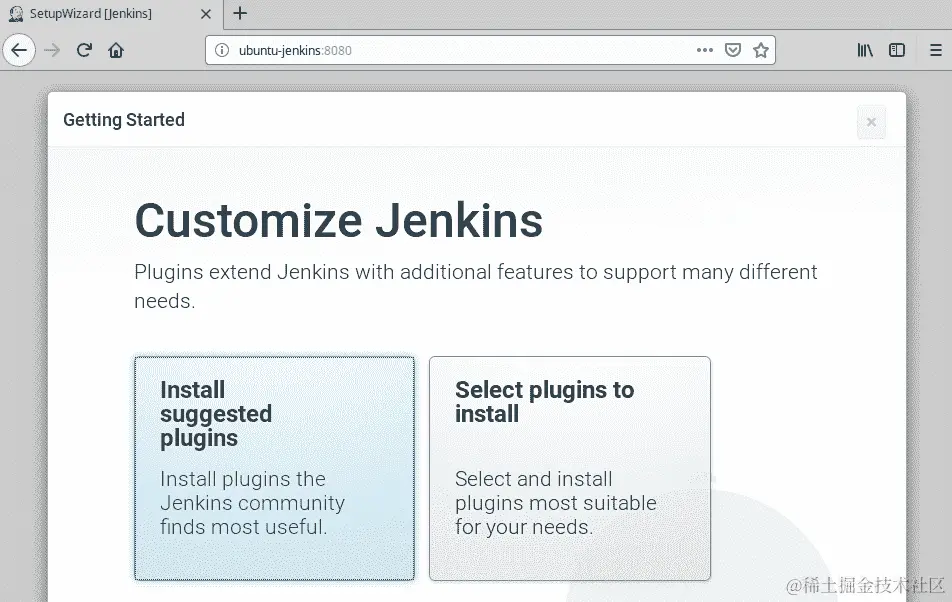Choose Select plugins to install option
The width and height of the screenshot is (952, 602).
[570, 468]
